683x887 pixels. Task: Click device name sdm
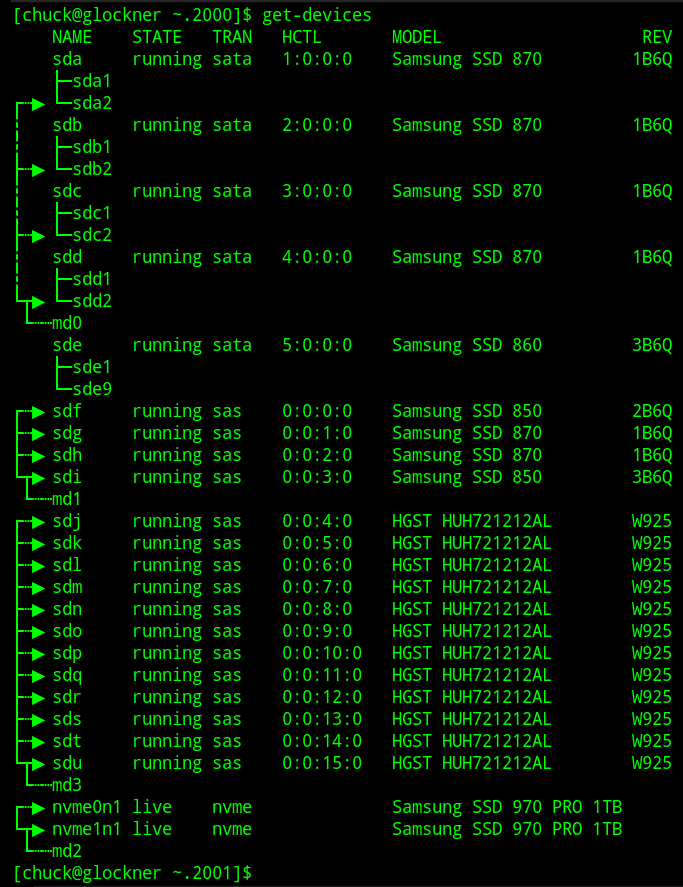click(67, 587)
